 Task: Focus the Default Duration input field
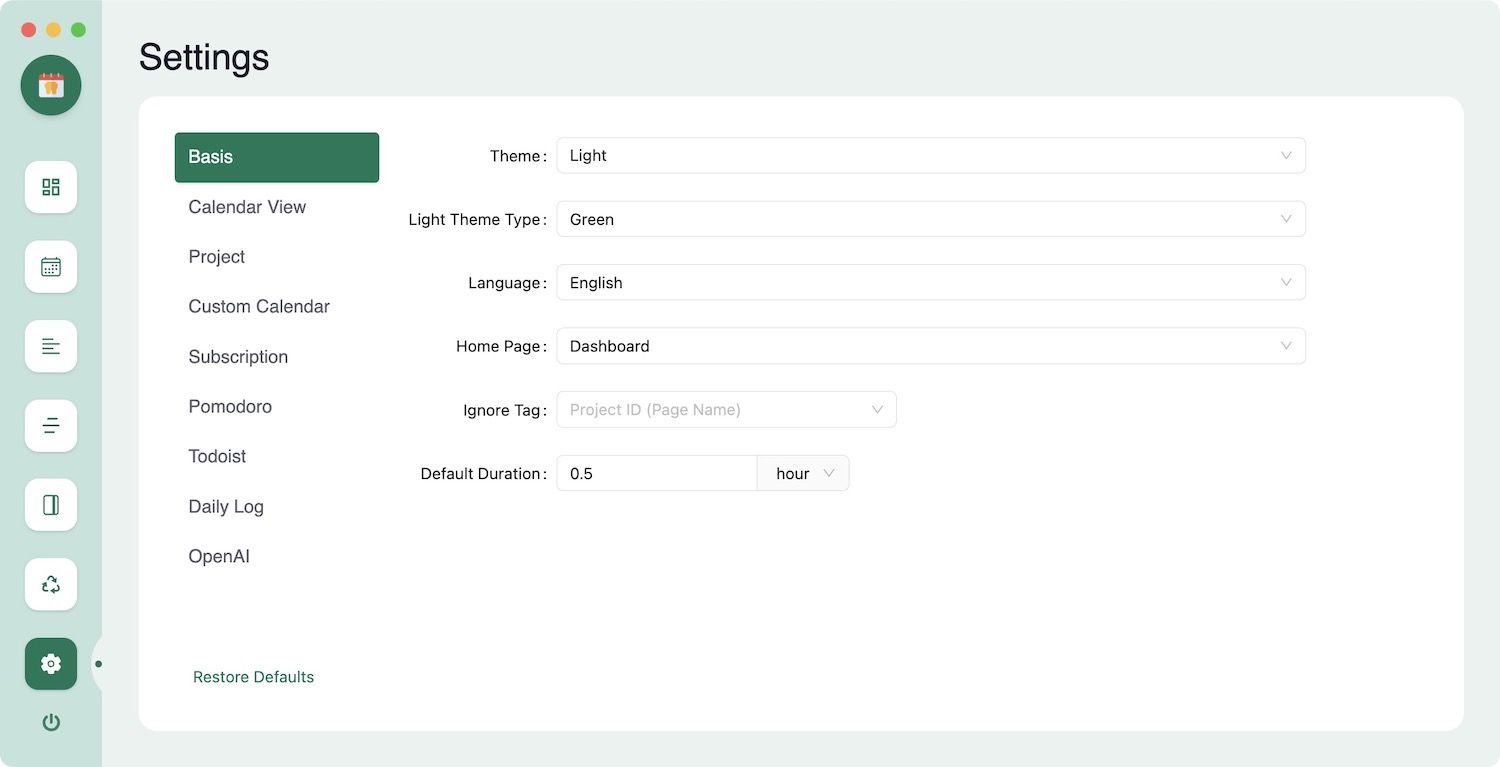(656, 473)
